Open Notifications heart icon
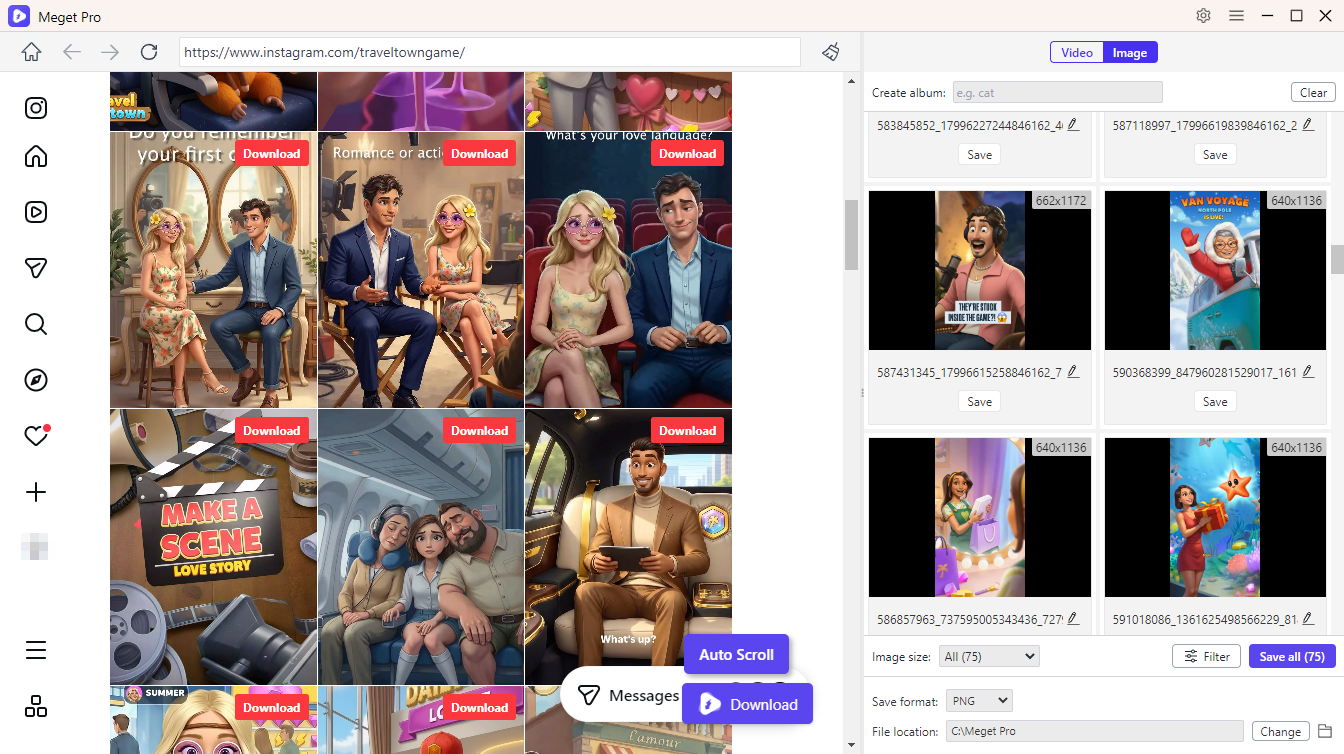This screenshot has width=1344, height=754. pos(36,436)
